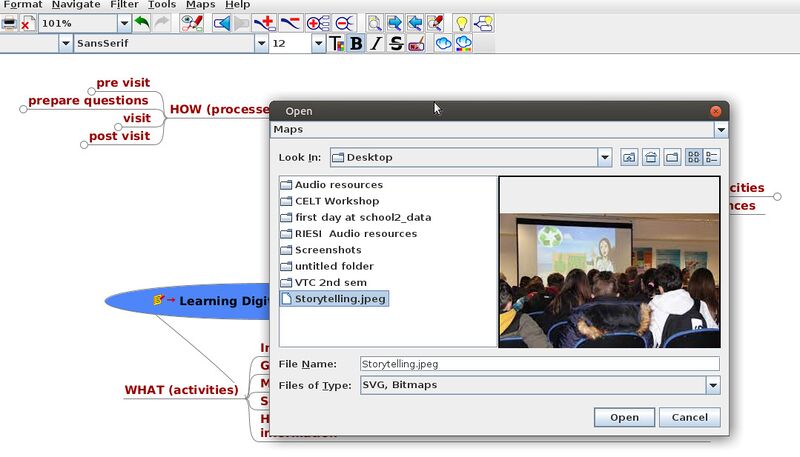
Task: Click the Home folder icon in dialog
Action: click(651, 158)
